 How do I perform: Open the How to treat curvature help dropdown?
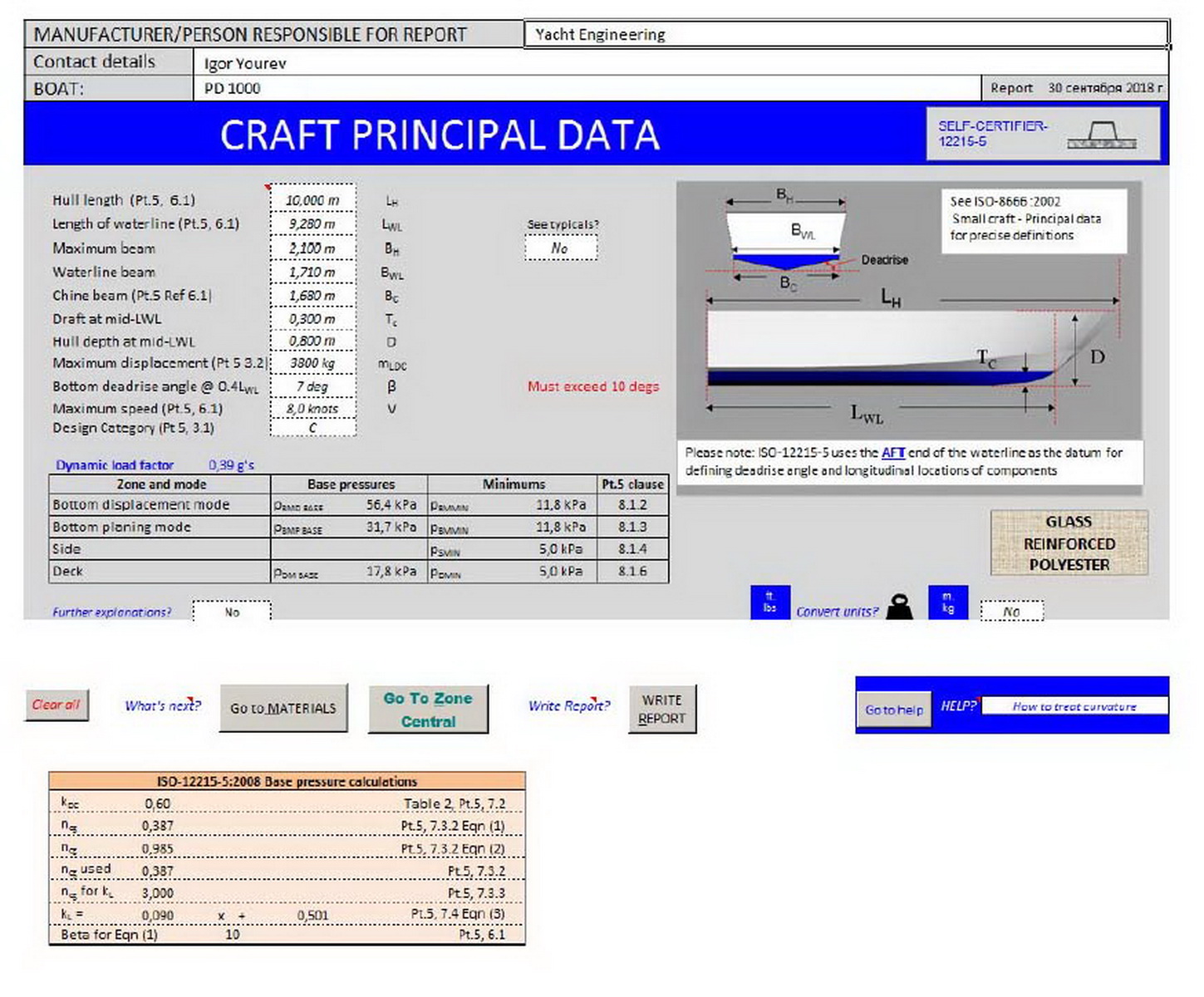1074,706
